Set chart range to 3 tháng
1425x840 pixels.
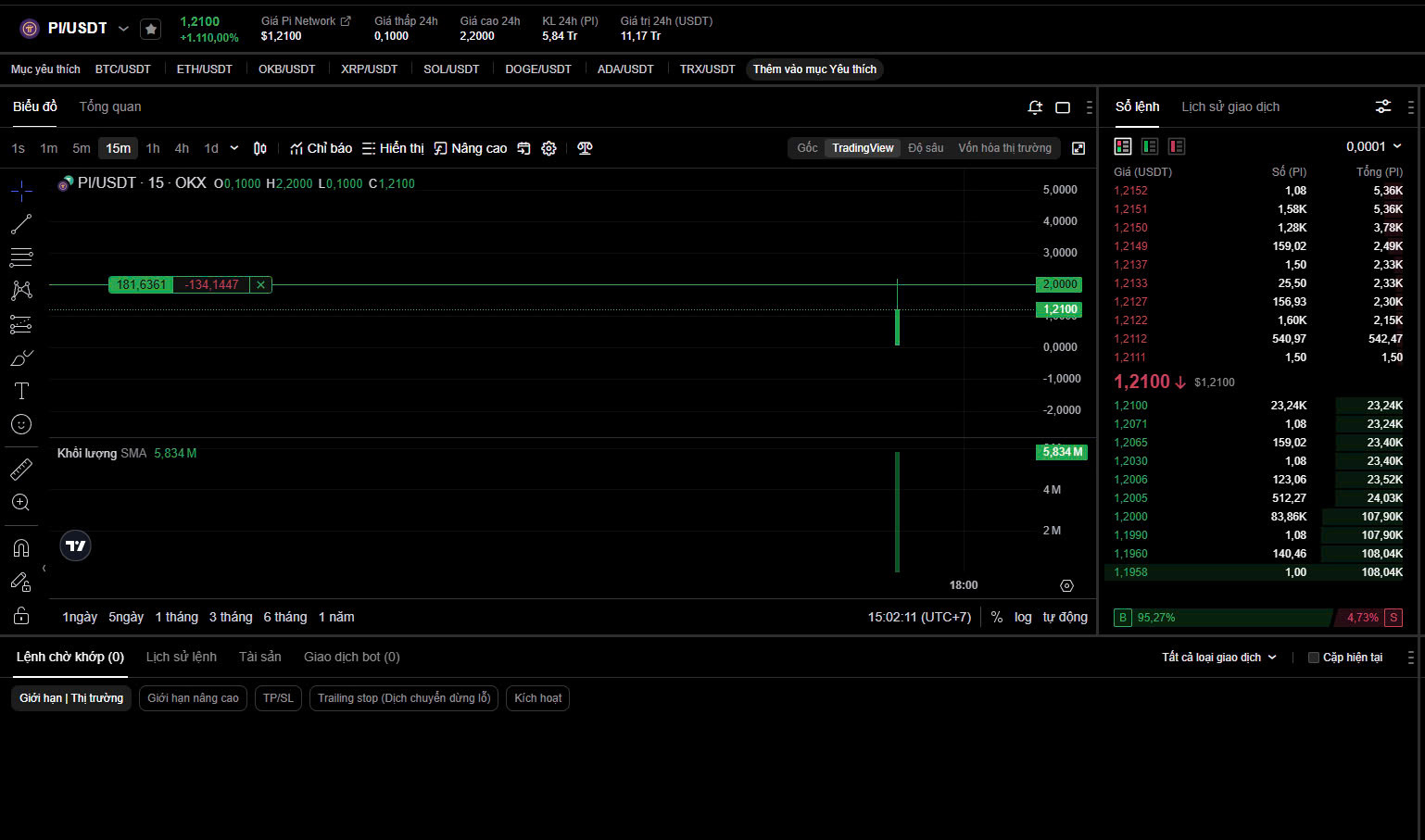231,617
